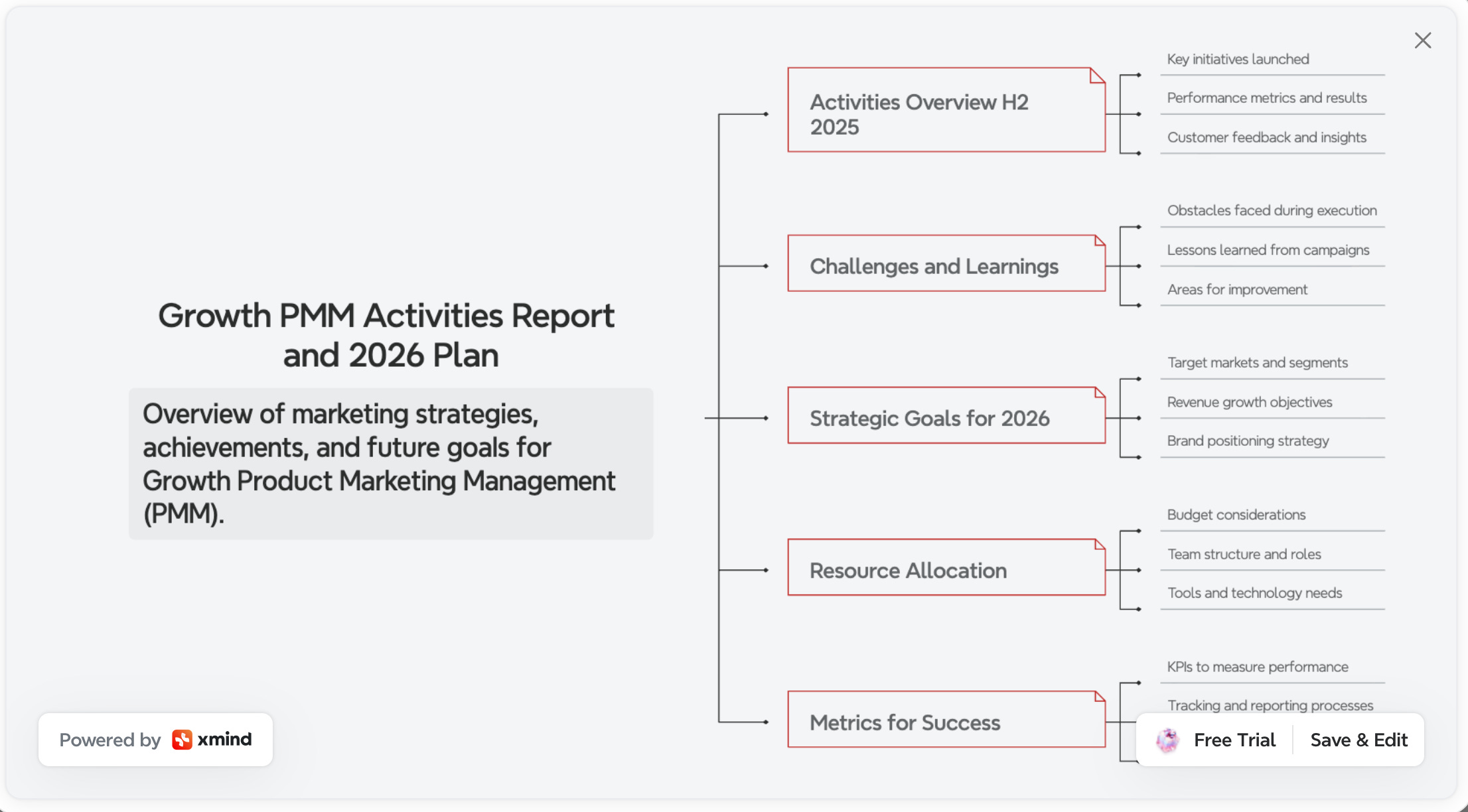Select the Budget considerations subtopic

pos(1236,515)
